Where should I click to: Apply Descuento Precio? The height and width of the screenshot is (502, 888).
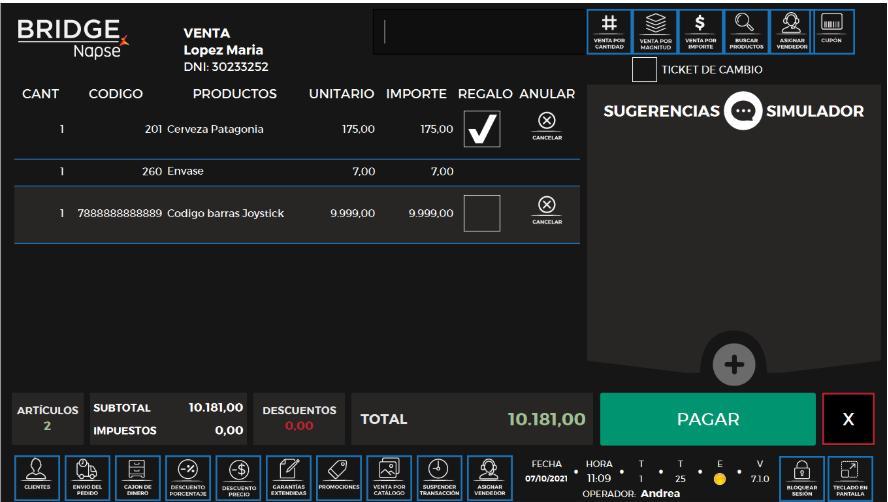(238, 478)
